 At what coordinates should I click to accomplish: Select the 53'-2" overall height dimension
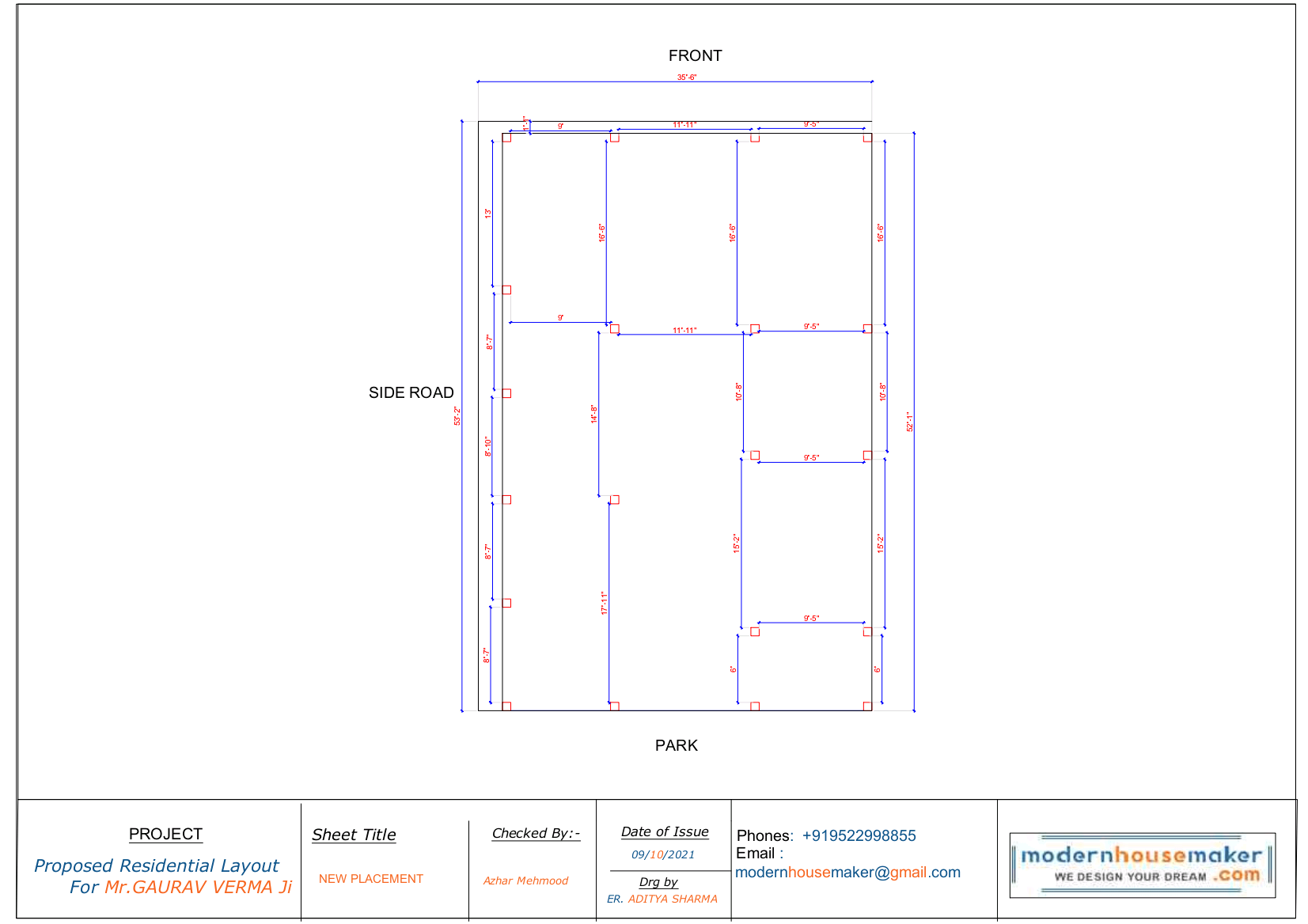pos(457,416)
